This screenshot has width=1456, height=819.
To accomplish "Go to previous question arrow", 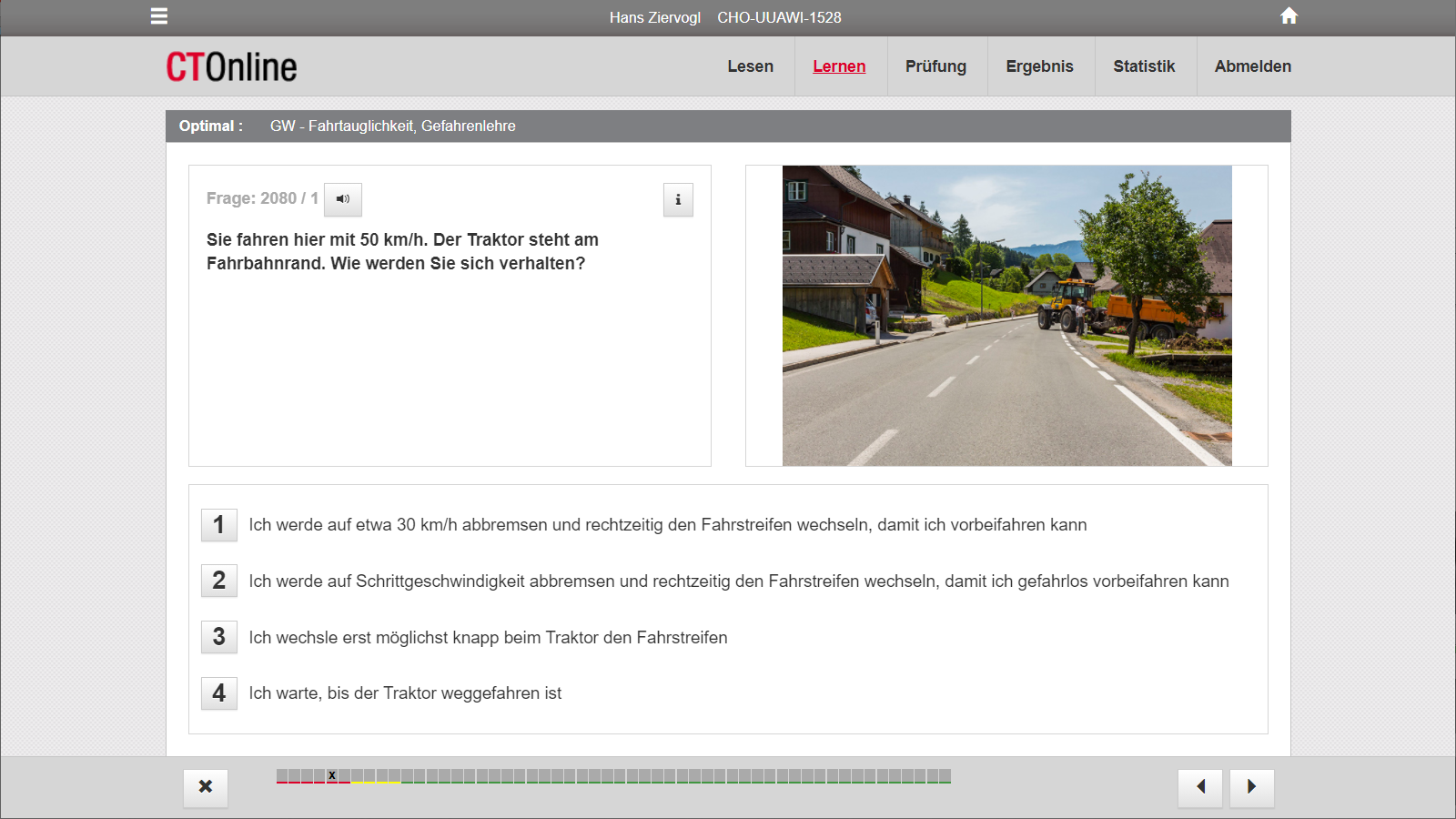I will pyautogui.click(x=1200, y=787).
